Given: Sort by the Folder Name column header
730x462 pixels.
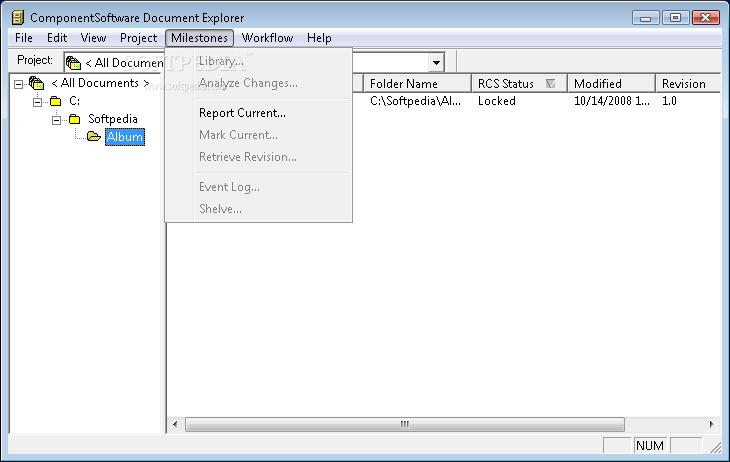Looking at the screenshot, I should [418, 83].
